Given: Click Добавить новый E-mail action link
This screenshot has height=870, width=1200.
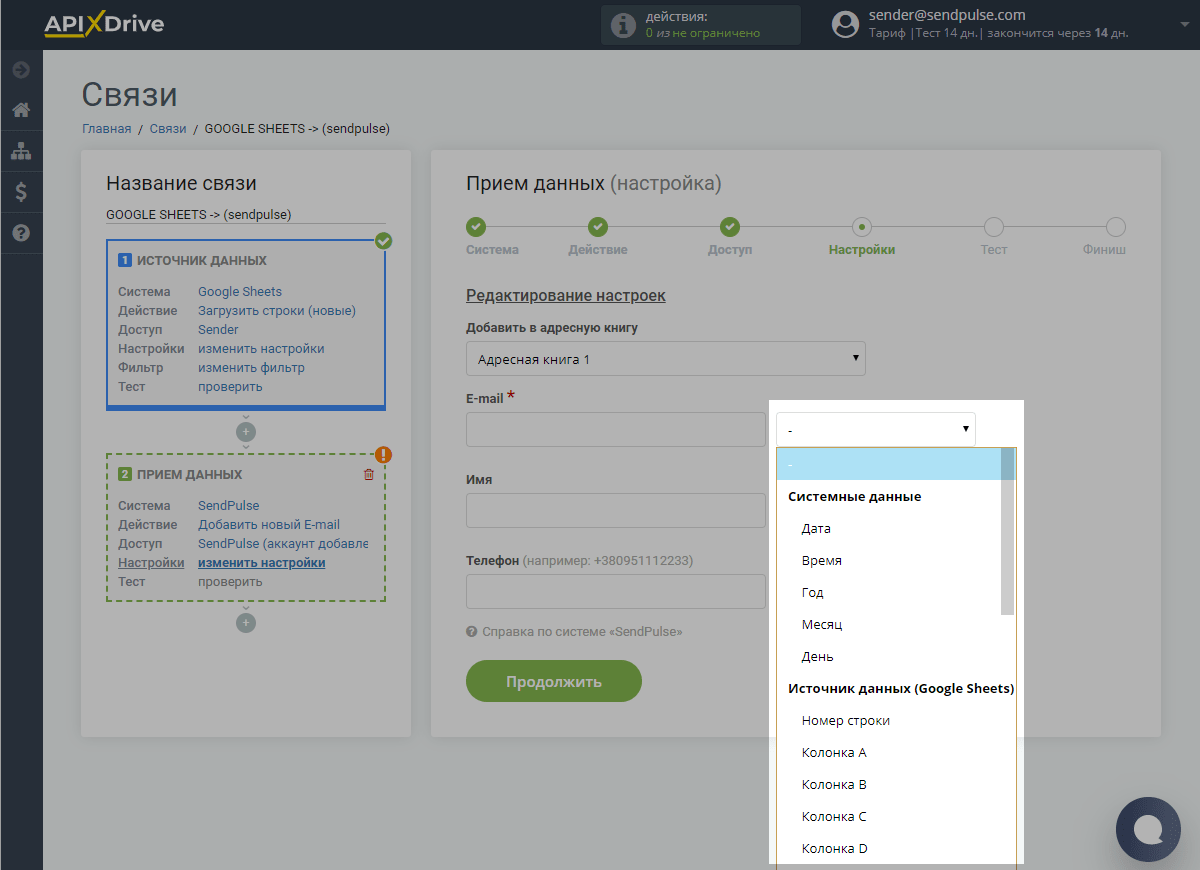Looking at the screenshot, I should pos(269,525).
